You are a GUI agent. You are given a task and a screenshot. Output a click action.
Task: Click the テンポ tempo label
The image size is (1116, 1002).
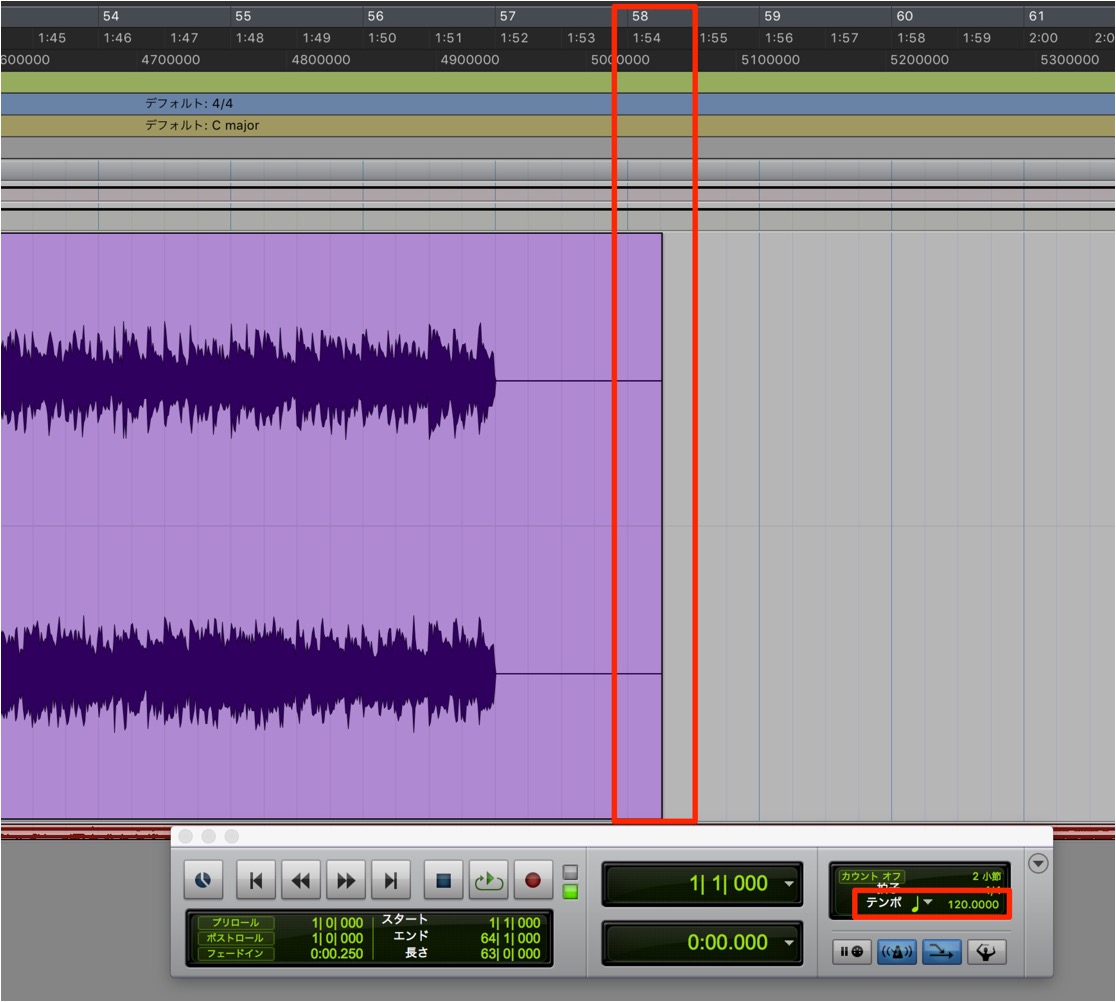click(x=884, y=903)
